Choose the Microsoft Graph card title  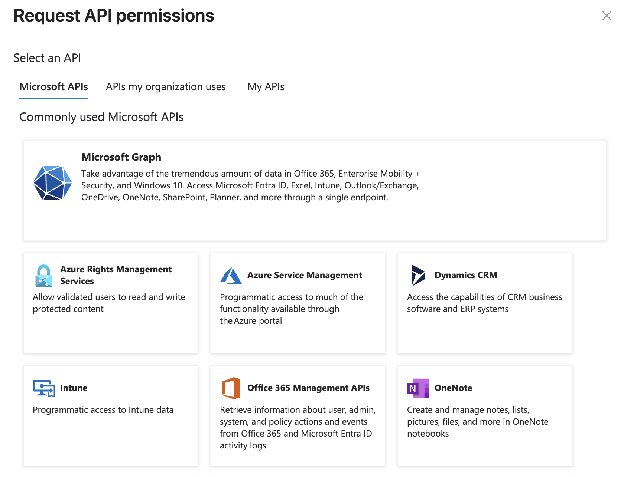[121, 157]
